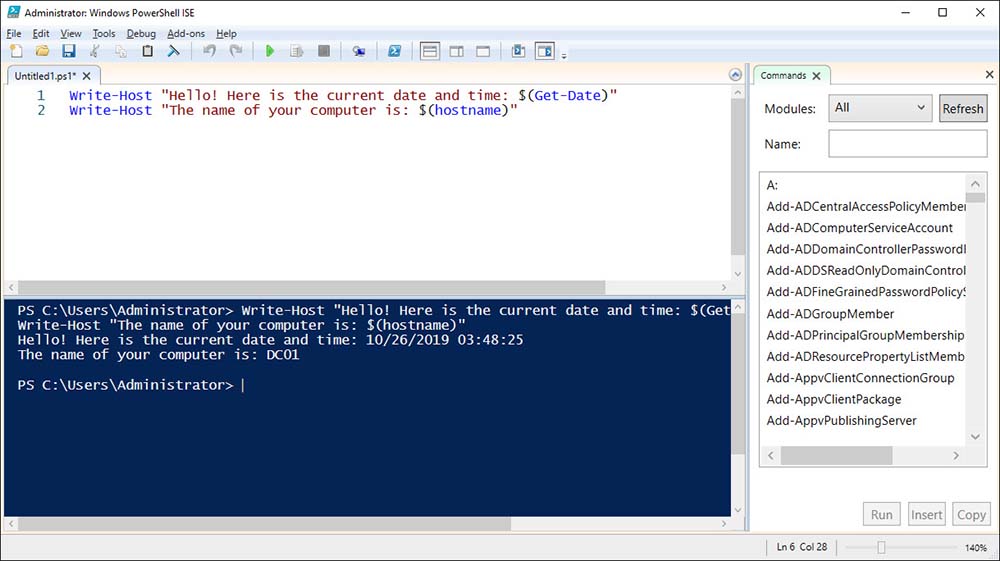
Task: Select Add-ADGroupMember command
Action: coord(830,314)
